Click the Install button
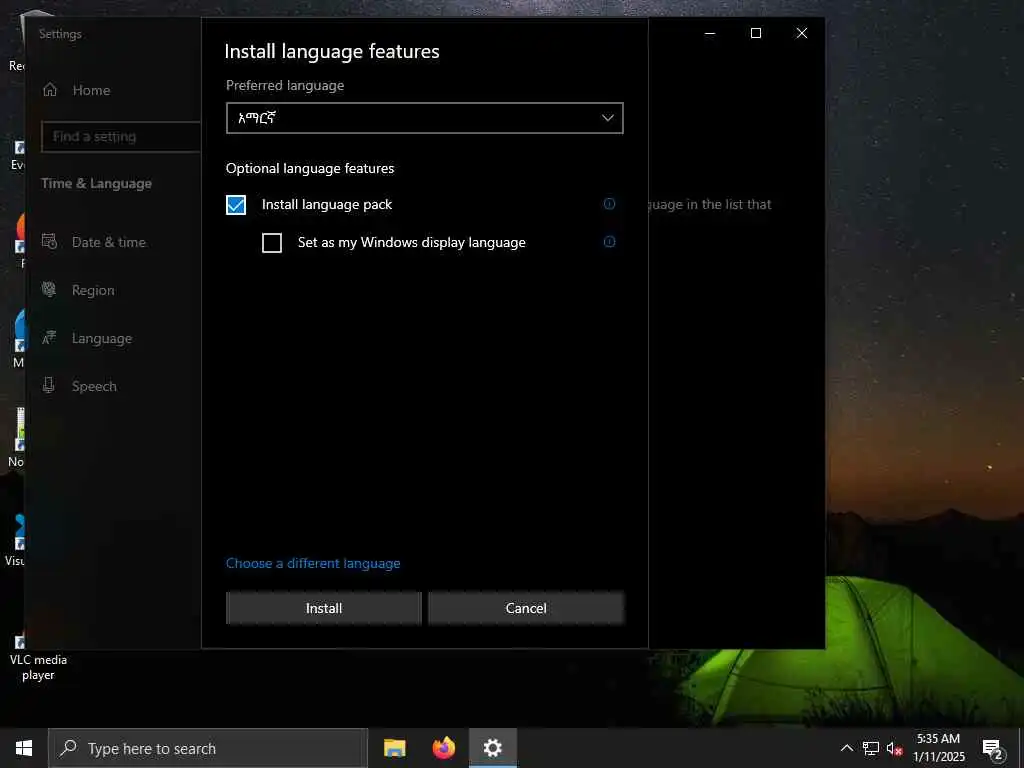Image resolution: width=1024 pixels, height=768 pixels. [x=324, y=608]
